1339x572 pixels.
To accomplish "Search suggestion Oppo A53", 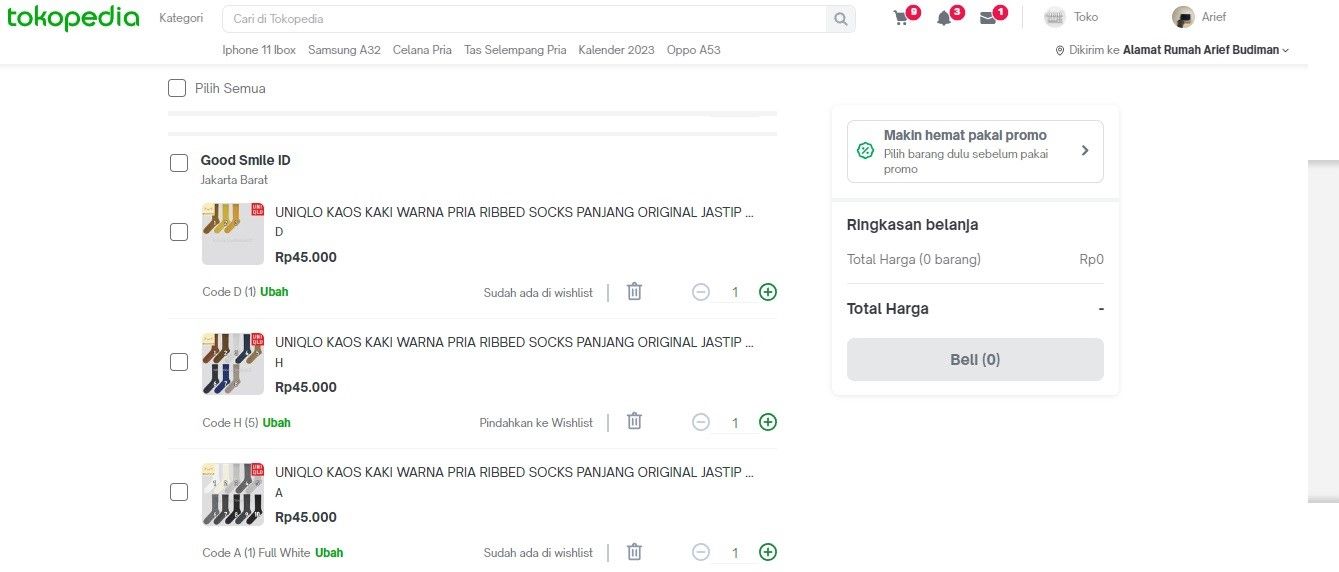I will [x=694, y=50].
